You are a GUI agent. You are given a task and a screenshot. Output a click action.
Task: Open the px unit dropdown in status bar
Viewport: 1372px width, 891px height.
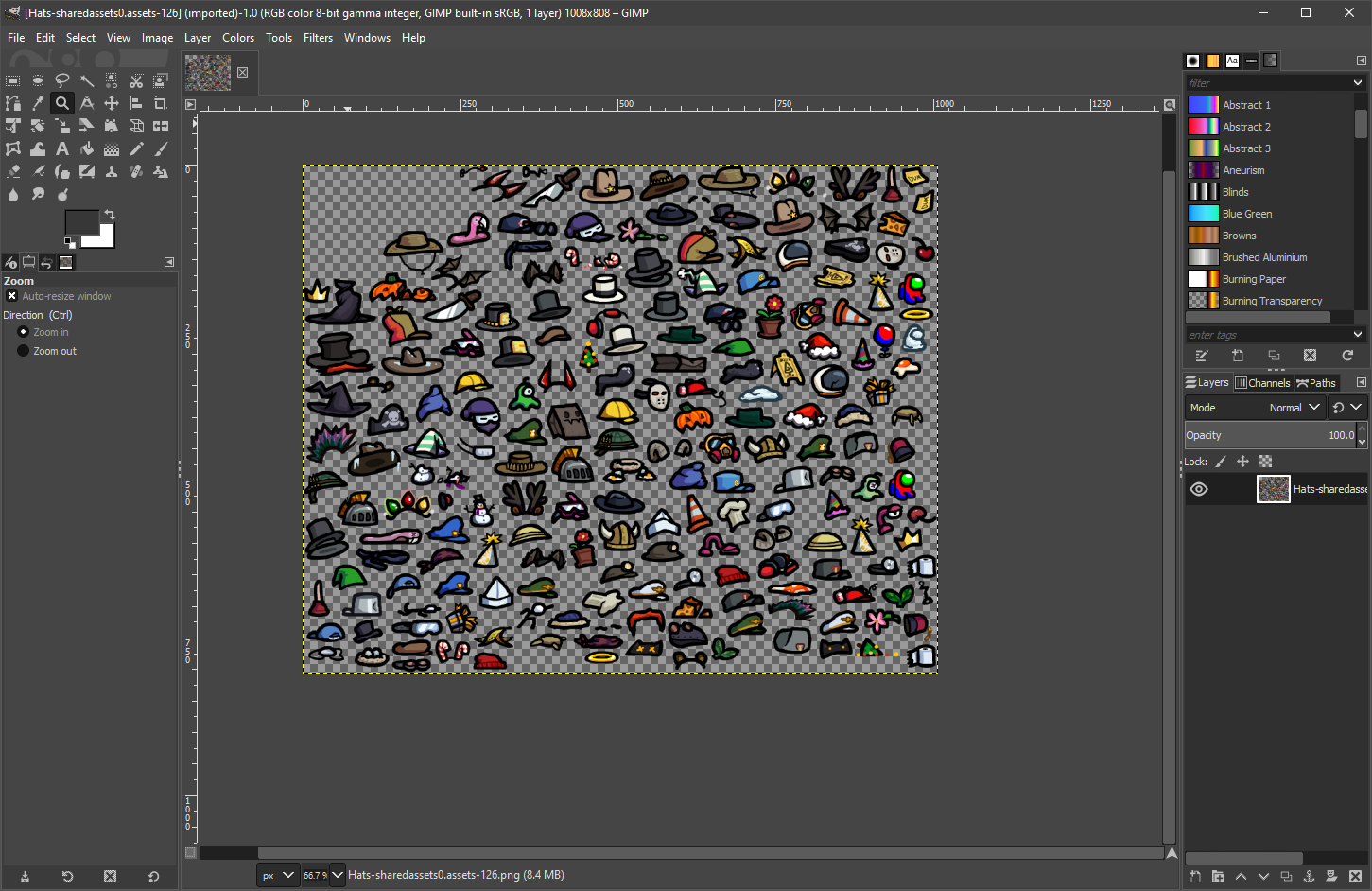point(277,875)
